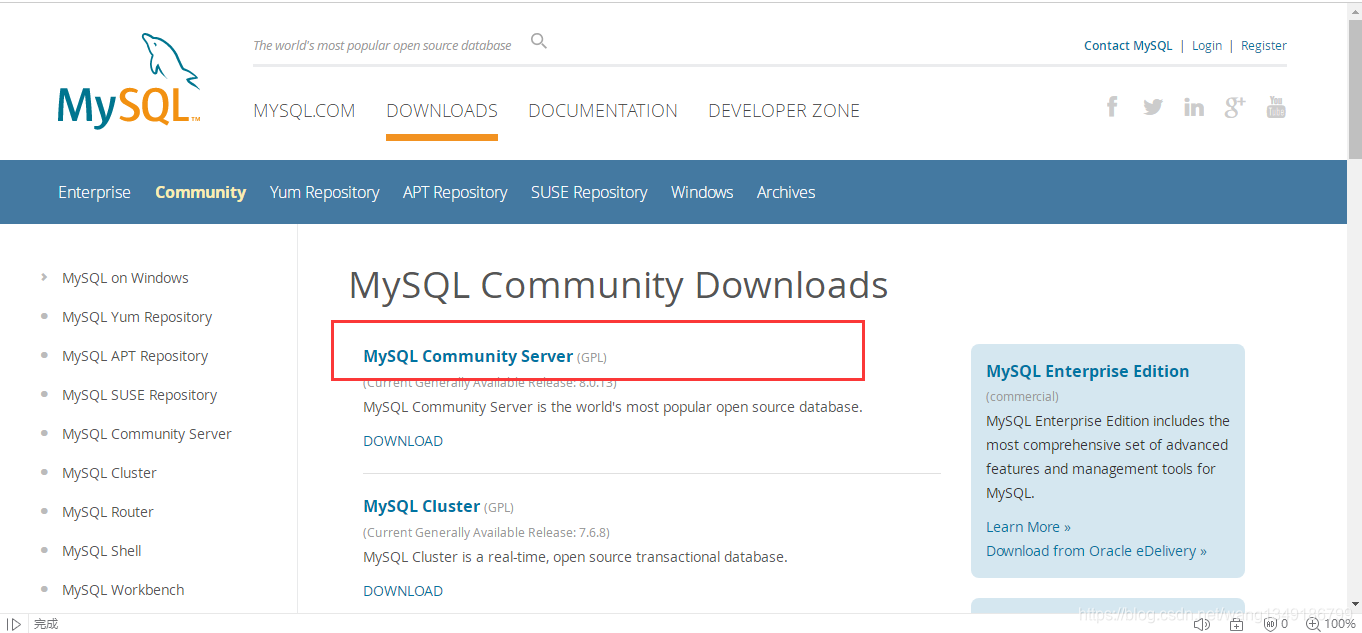Click the Register link
The width and height of the screenshot is (1362, 633).
coord(1264,46)
